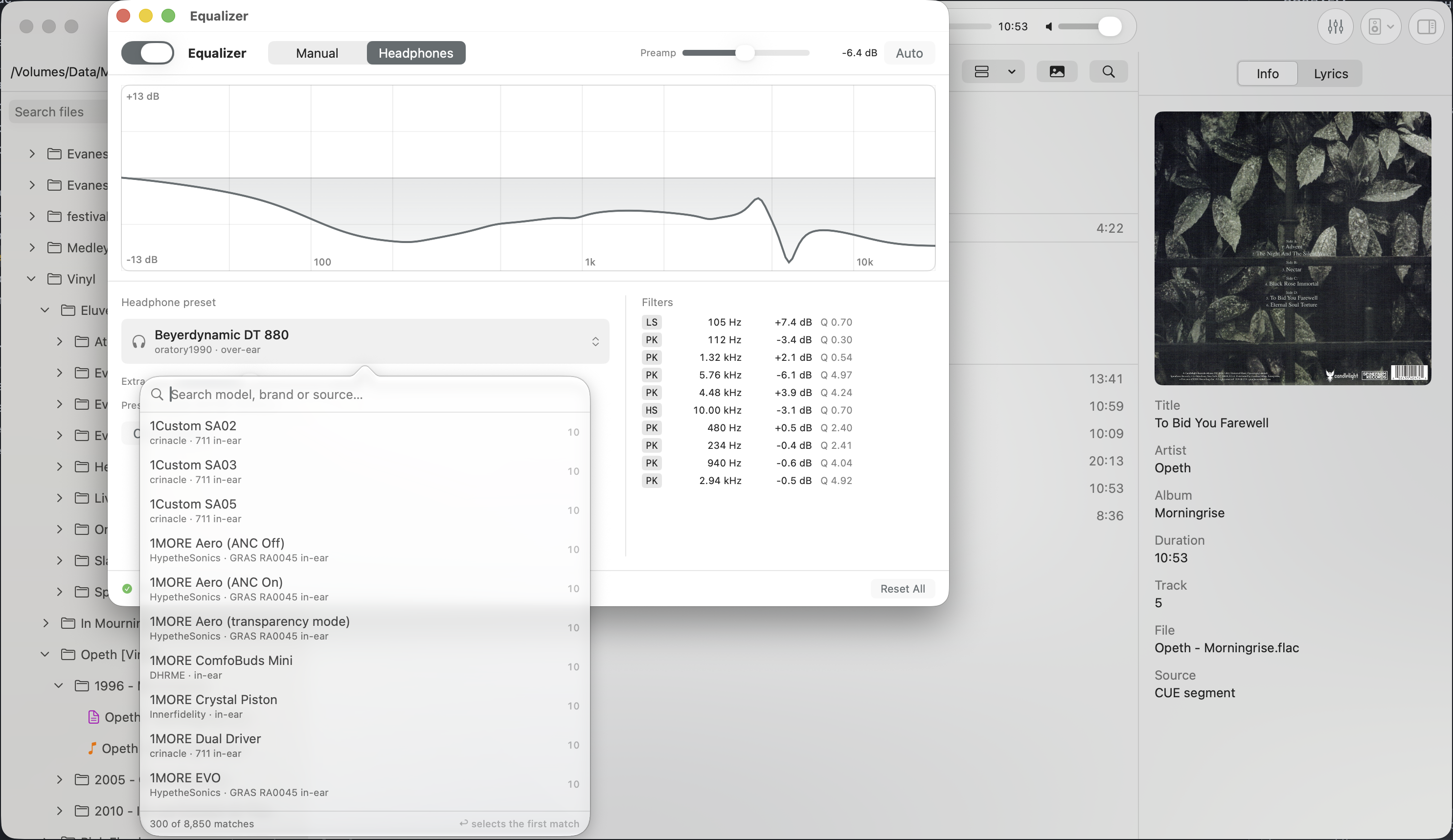Screen dimensions: 1453x840
Task: Adjust the Preamp slider
Action: click(746, 53)
